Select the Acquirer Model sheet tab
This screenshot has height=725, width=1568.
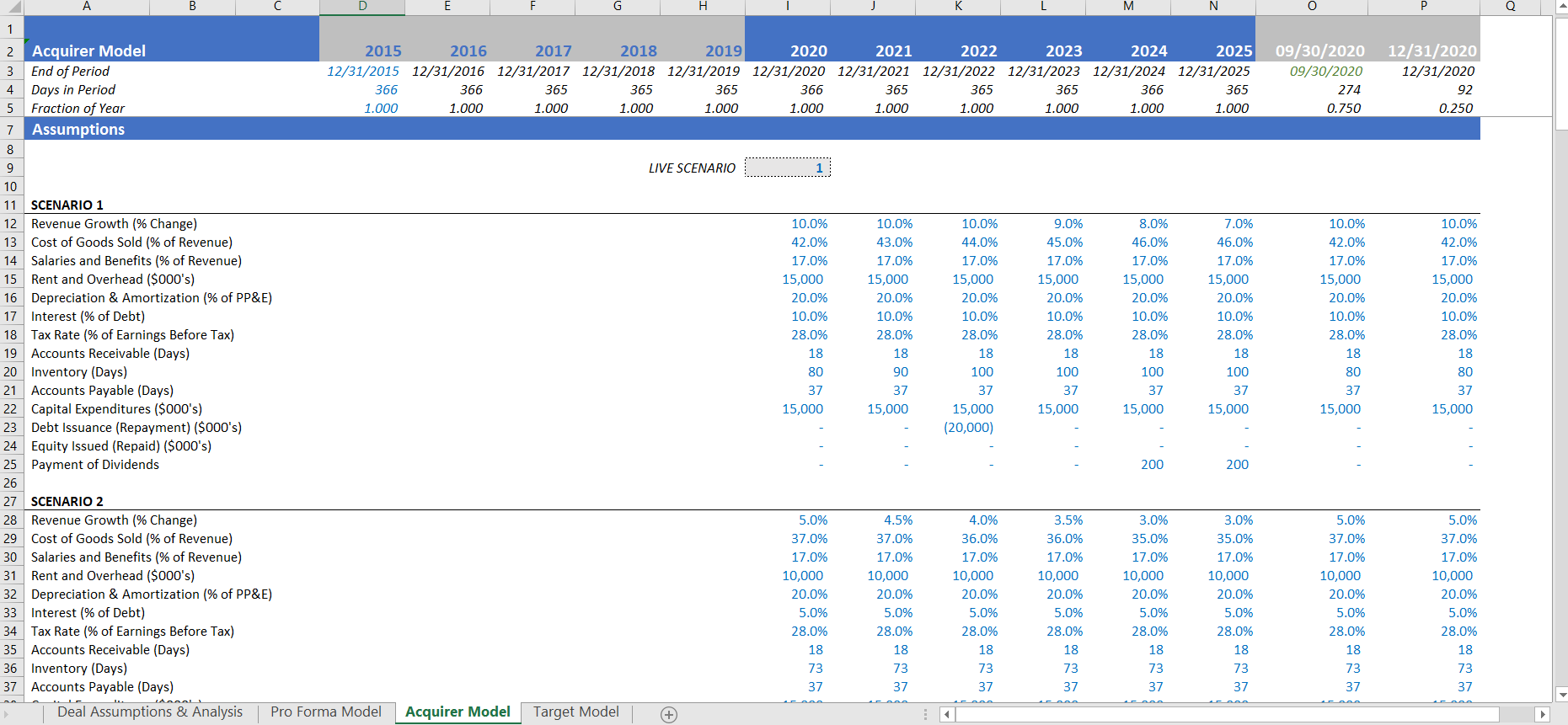point(458,712)
